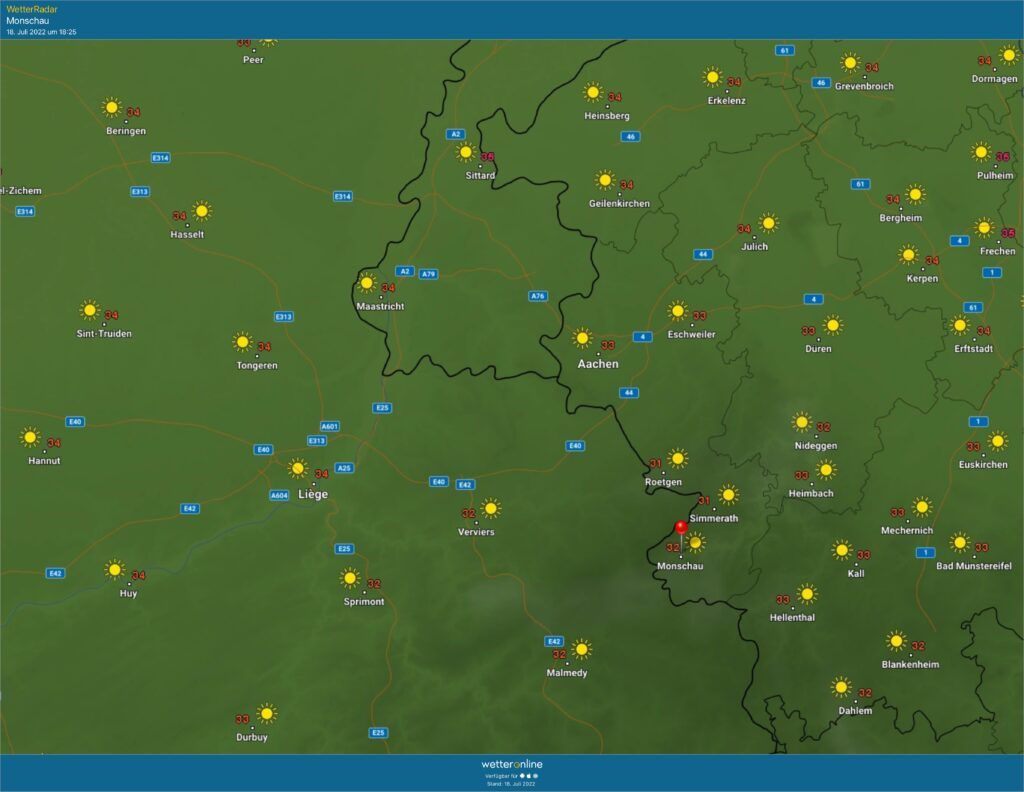Click the sun icon above Beringen
This screenshot has height=792, width=1024.
point(112,107)
